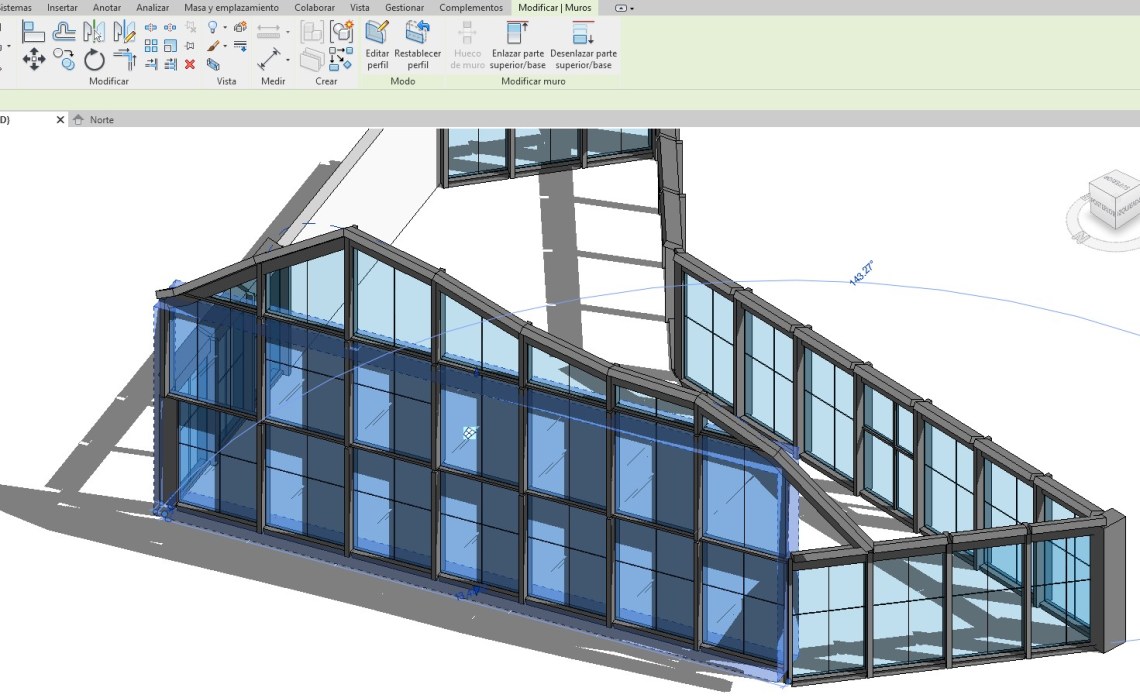
Task: Activate the Rotate tool
Action: (94, 59)
